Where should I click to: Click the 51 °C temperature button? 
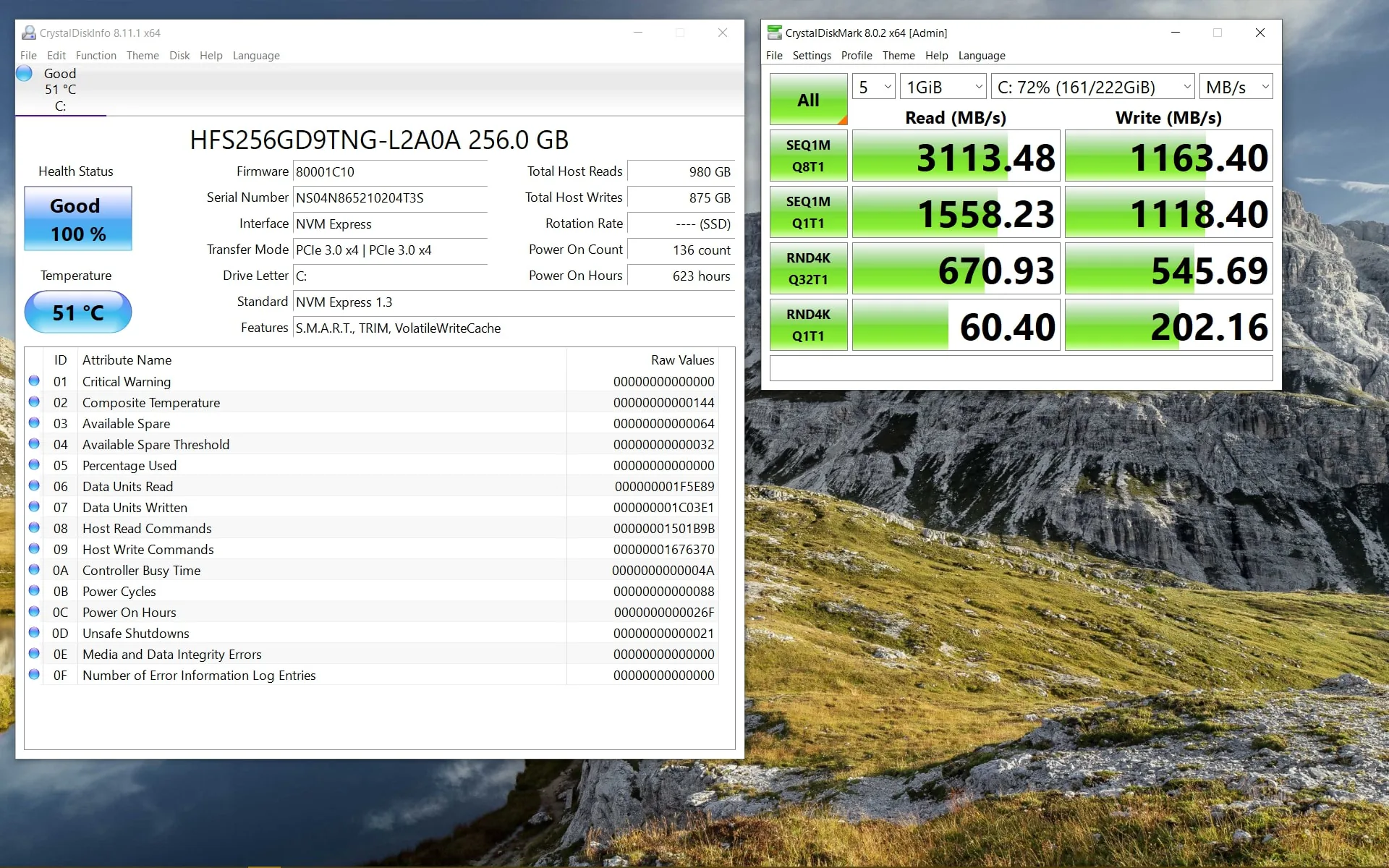coord(78,312)
